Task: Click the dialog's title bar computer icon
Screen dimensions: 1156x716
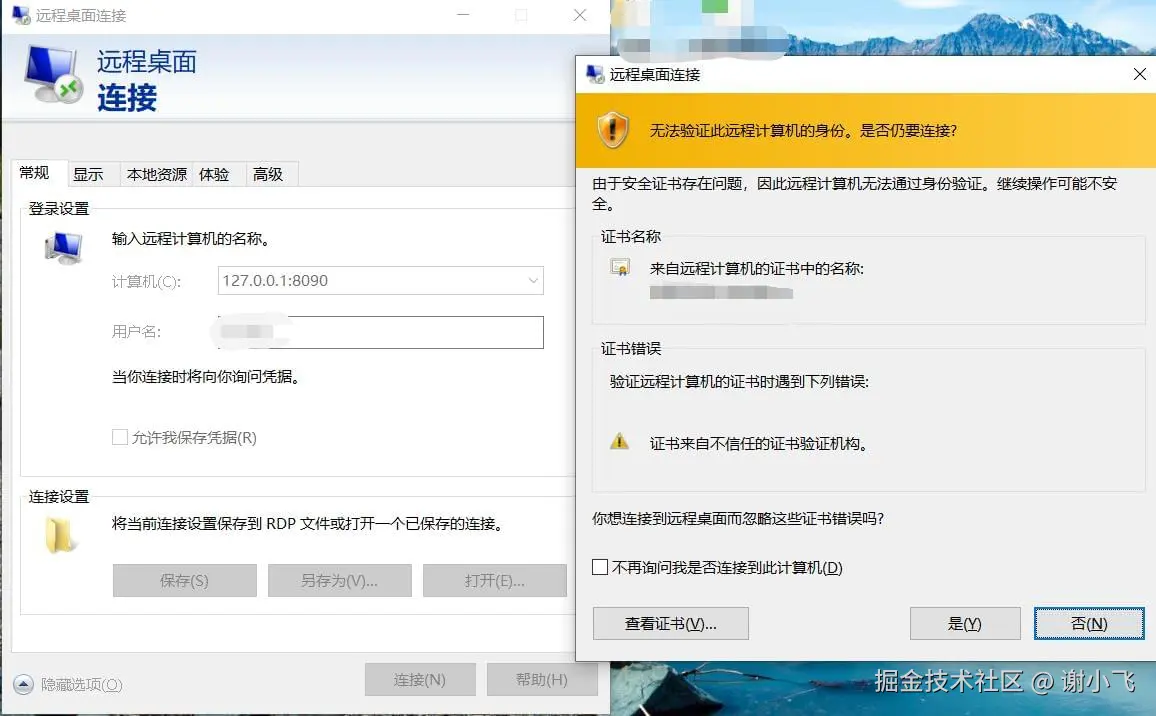Action: (593, 74)
